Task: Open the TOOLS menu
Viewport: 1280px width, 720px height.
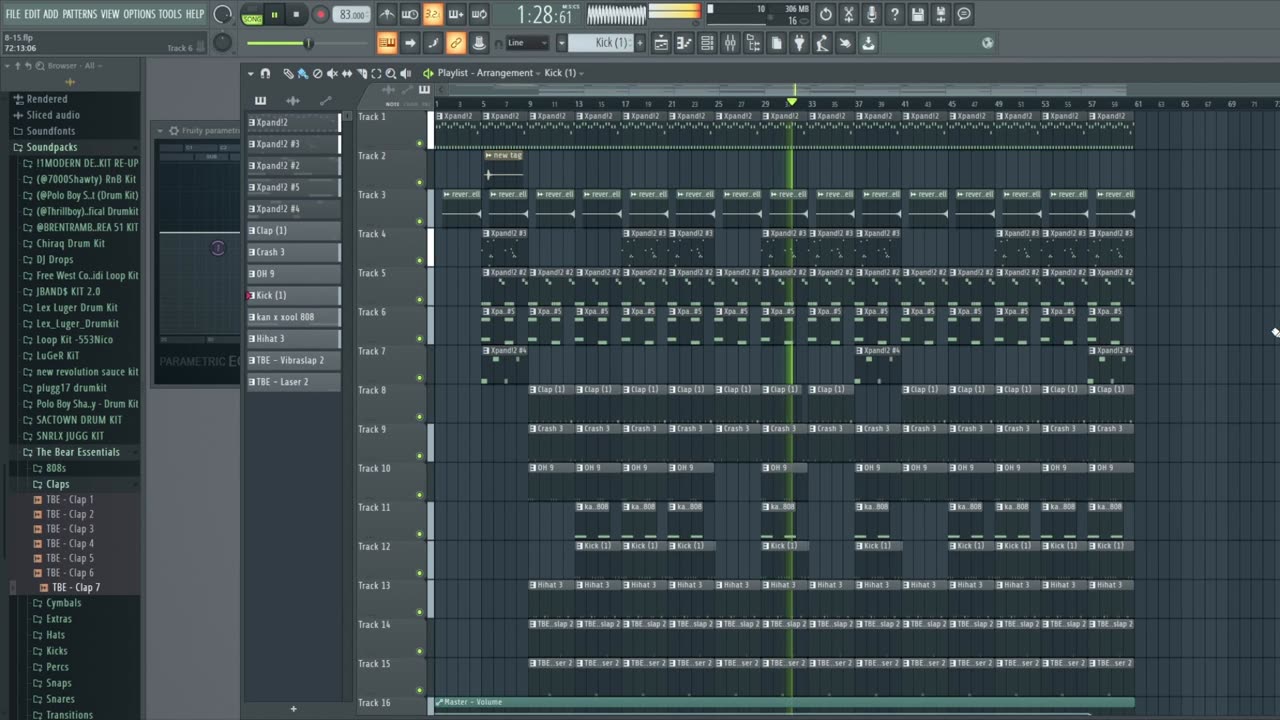Action: point(170,14)
